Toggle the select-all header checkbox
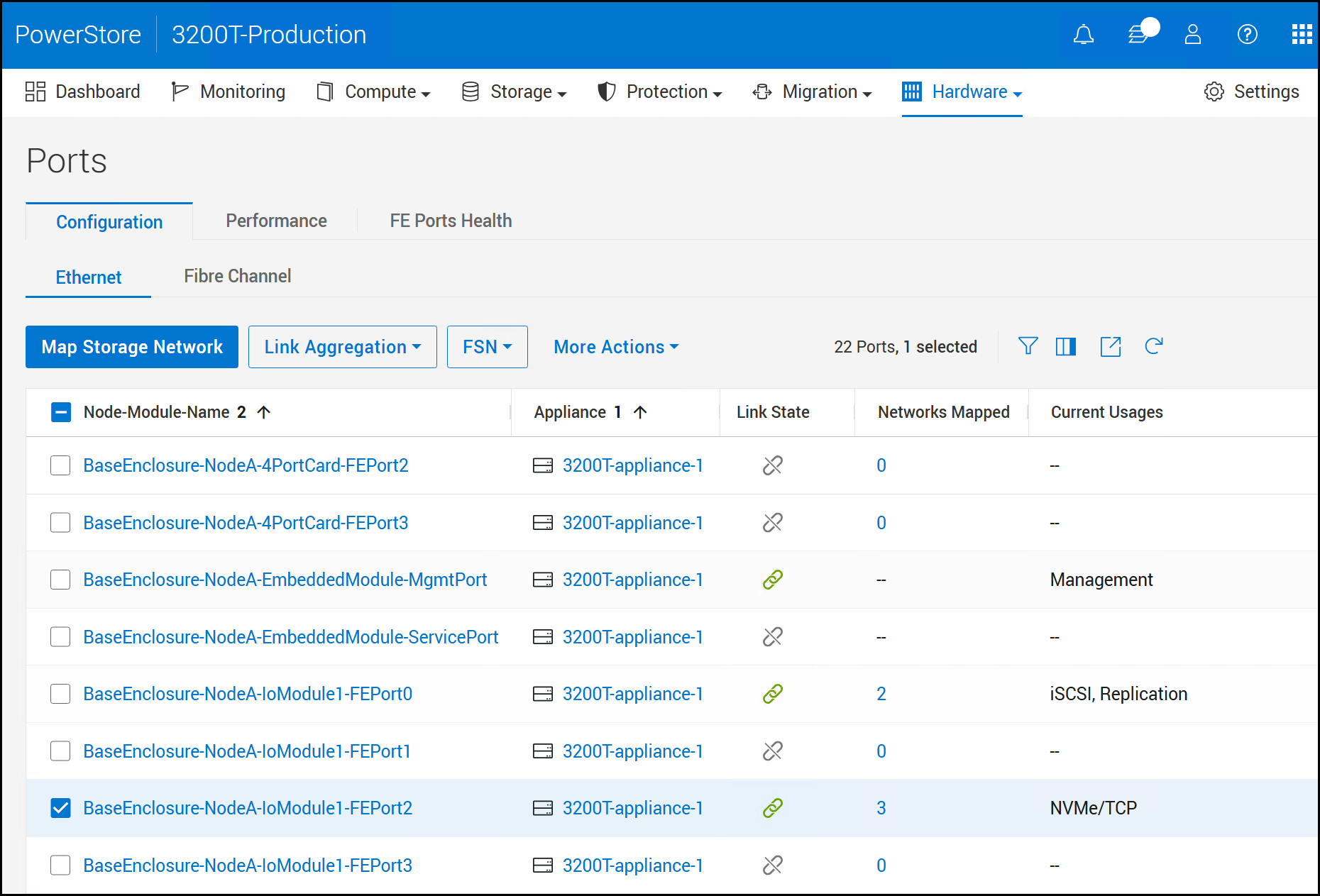The width and height of the screenshot is (1320, 896). click(61, 412)
